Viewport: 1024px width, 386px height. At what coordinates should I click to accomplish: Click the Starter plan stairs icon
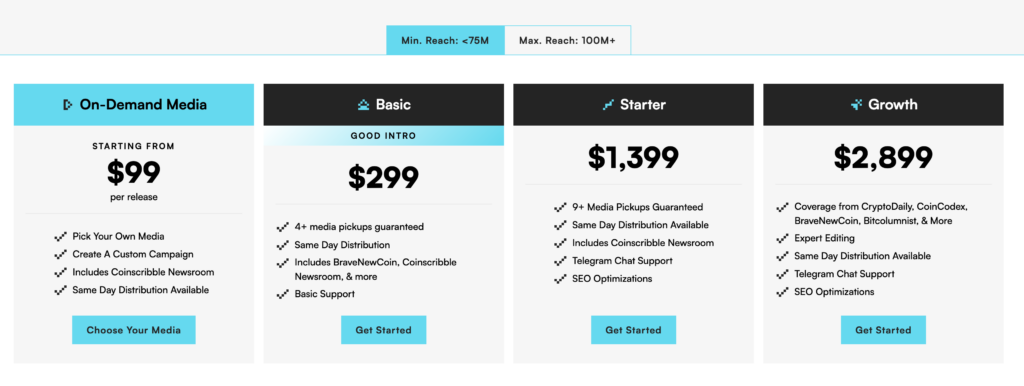608,105
